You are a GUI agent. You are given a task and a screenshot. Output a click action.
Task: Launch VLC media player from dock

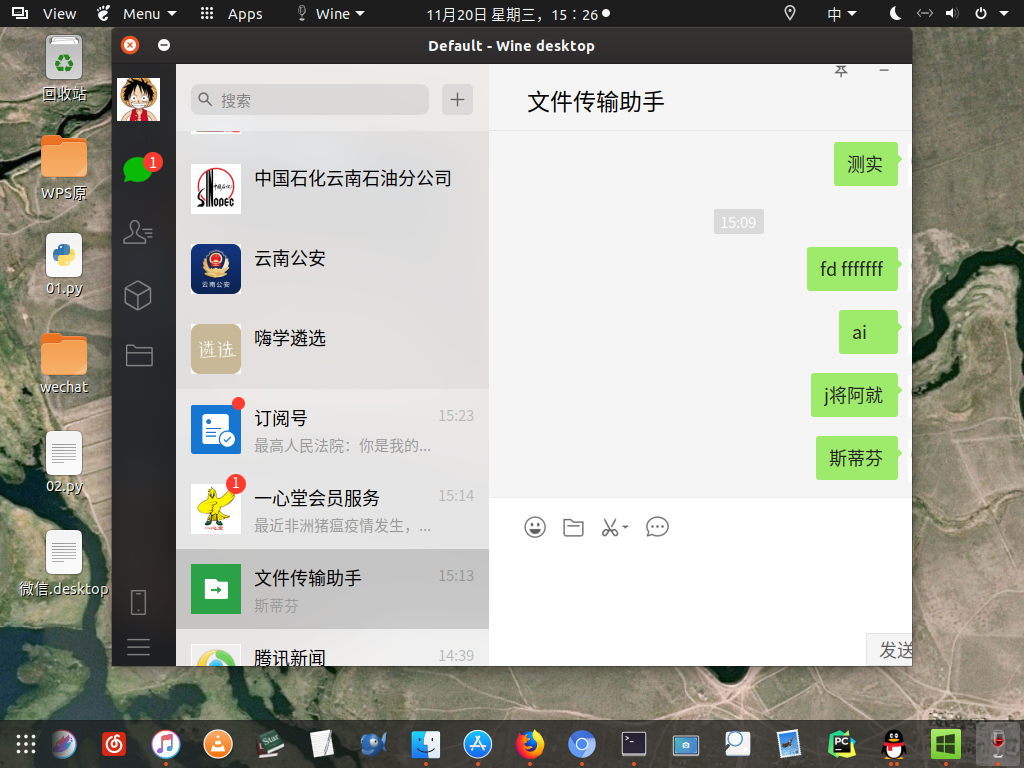(217, 744)
